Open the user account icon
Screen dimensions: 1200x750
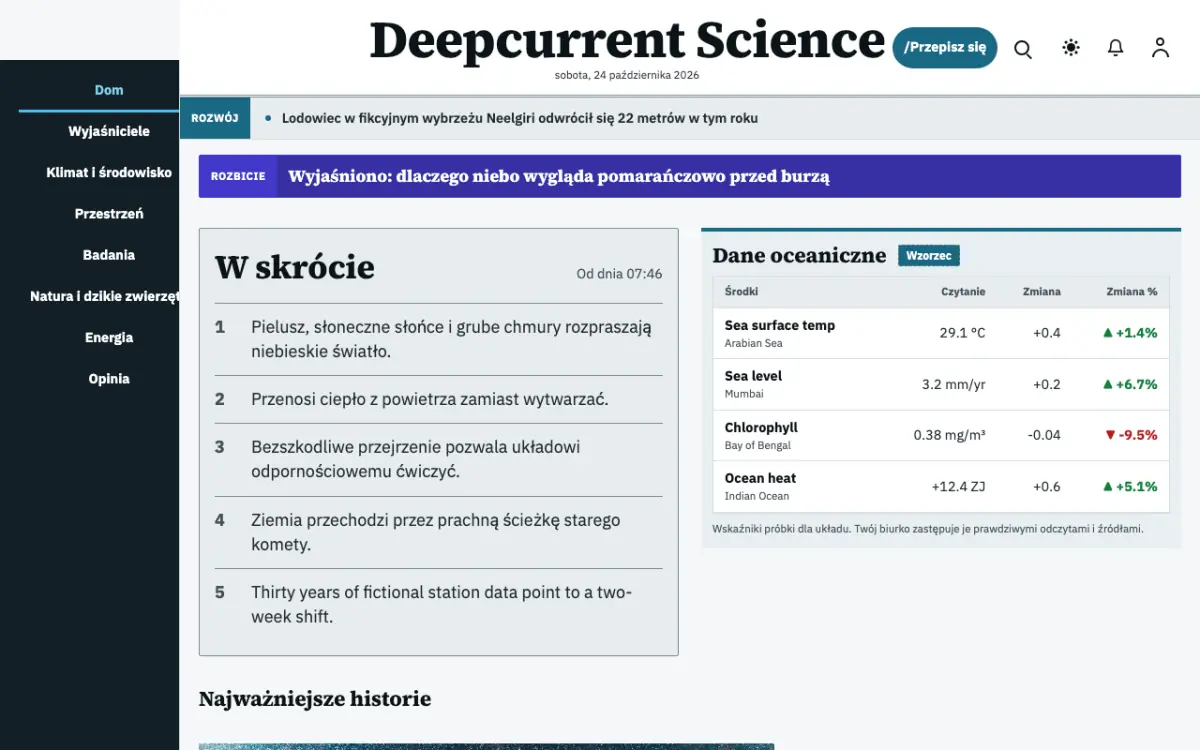[1160, 48]
